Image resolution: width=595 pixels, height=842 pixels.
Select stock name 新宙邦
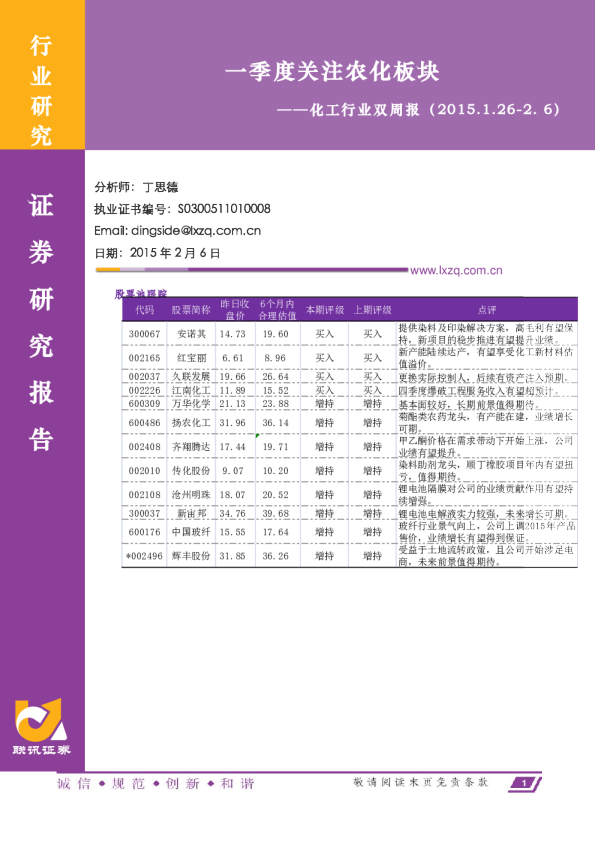tap(191, 513)
